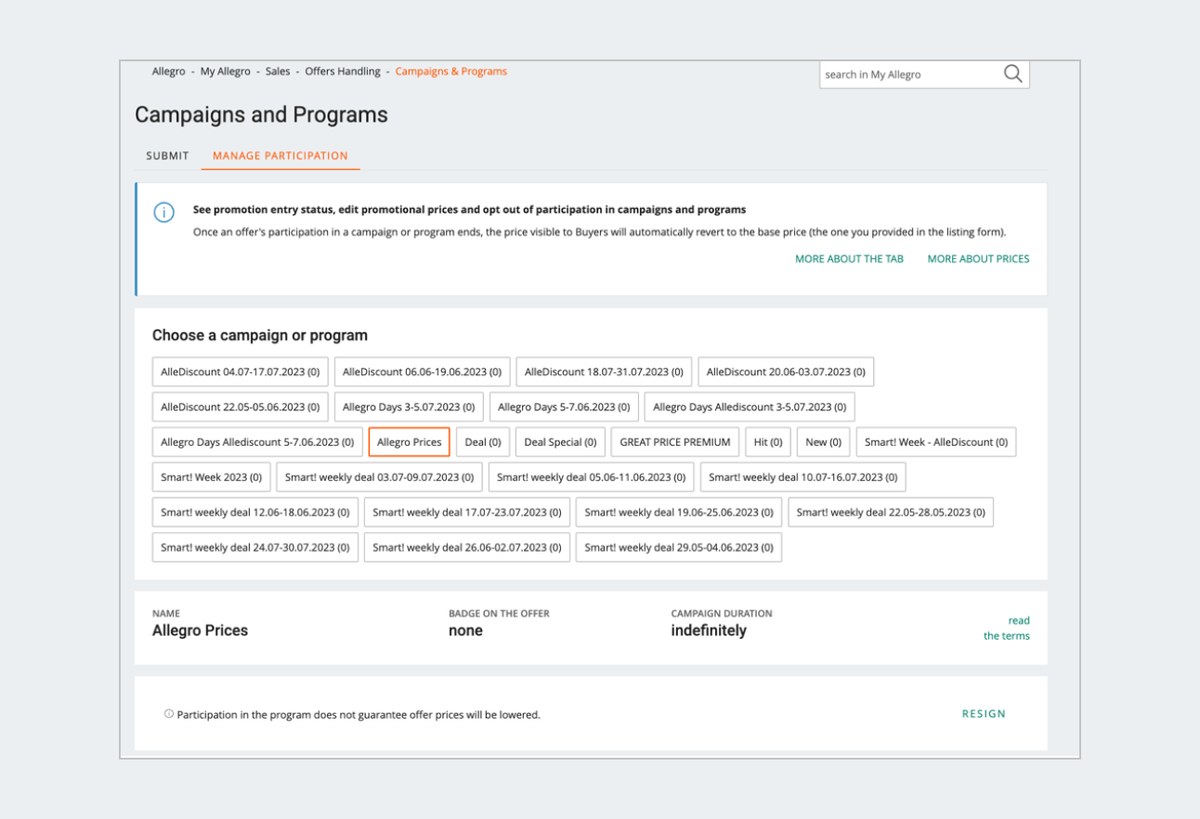The width and height of the screenshot is (1200, 819).
Task: Open MORE ABOUT PRICES link
Action: coord(978,259)
